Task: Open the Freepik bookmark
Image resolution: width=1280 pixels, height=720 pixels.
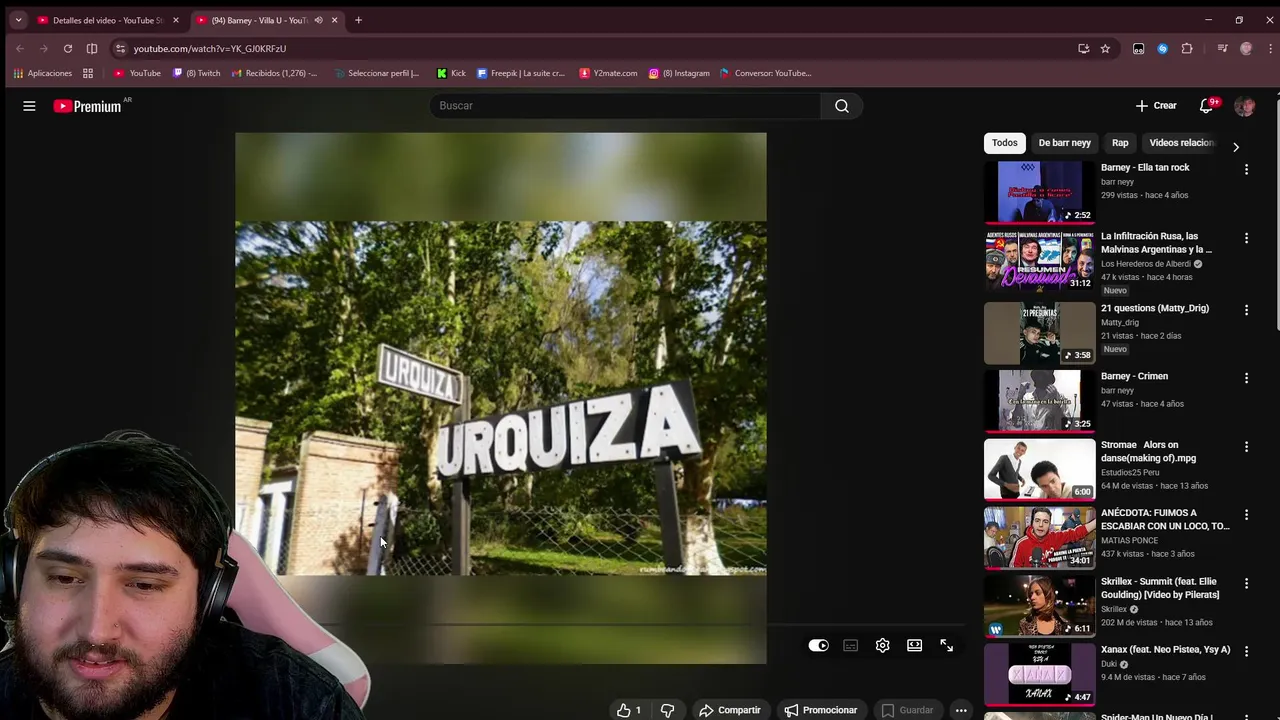Action: [521, 73]
